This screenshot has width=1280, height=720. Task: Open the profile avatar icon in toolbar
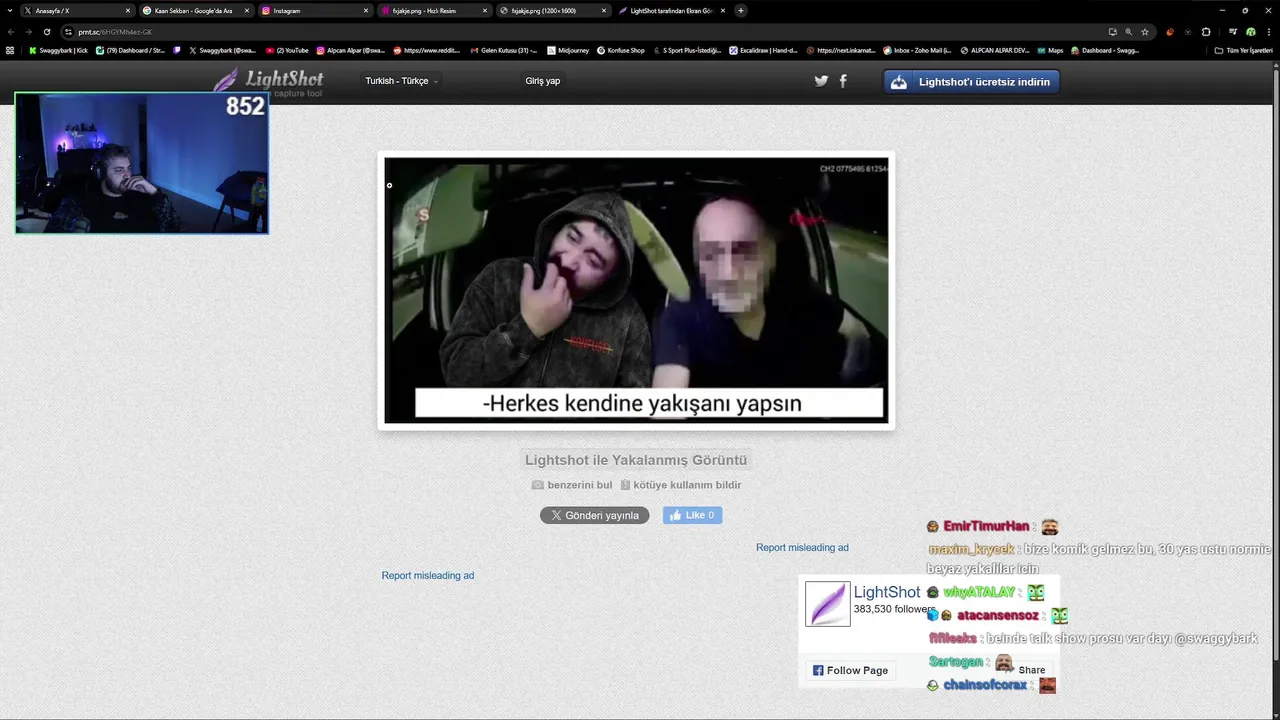point(1251,32)
